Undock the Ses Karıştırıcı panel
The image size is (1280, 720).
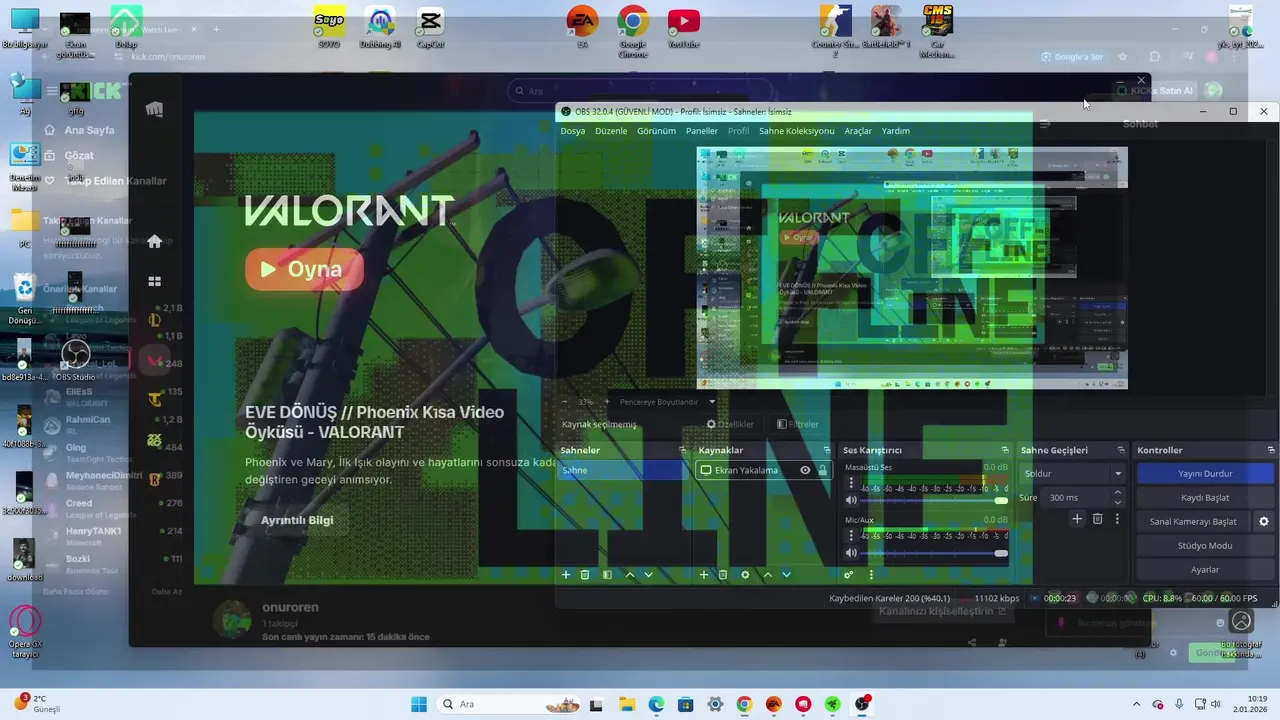(1005, 450)
